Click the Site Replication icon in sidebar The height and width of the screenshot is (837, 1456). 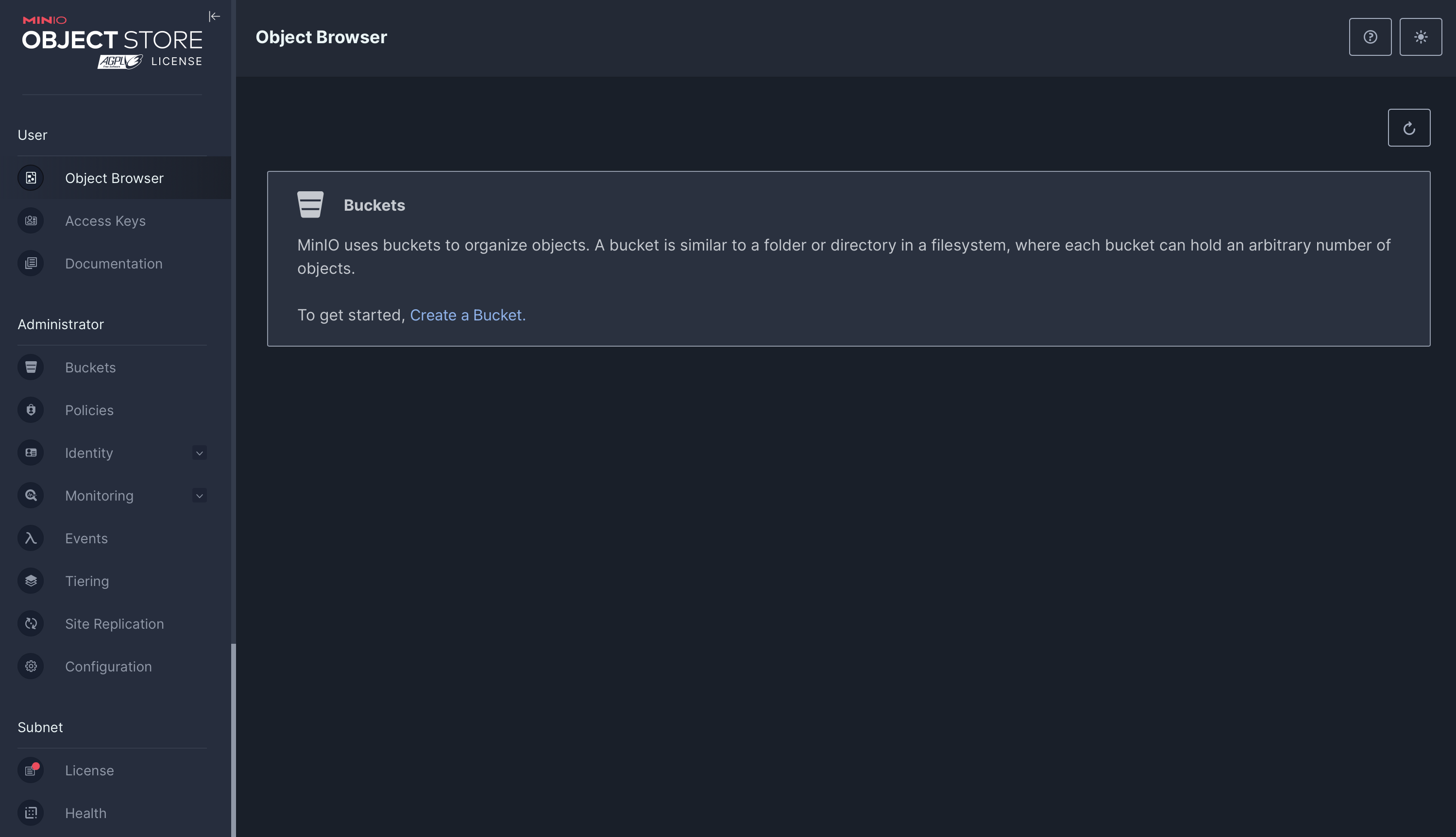(30, 623)
